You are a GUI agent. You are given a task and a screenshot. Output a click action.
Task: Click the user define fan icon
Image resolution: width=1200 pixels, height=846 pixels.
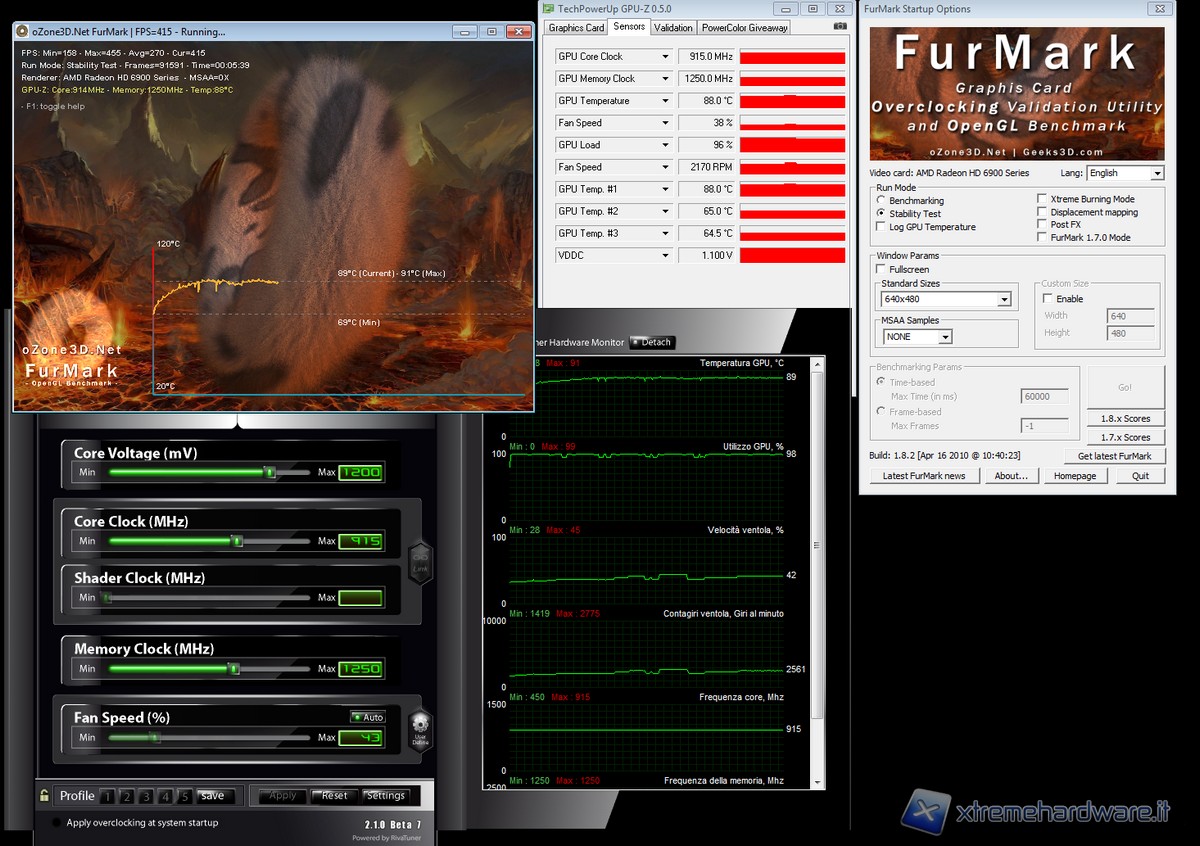421,728
